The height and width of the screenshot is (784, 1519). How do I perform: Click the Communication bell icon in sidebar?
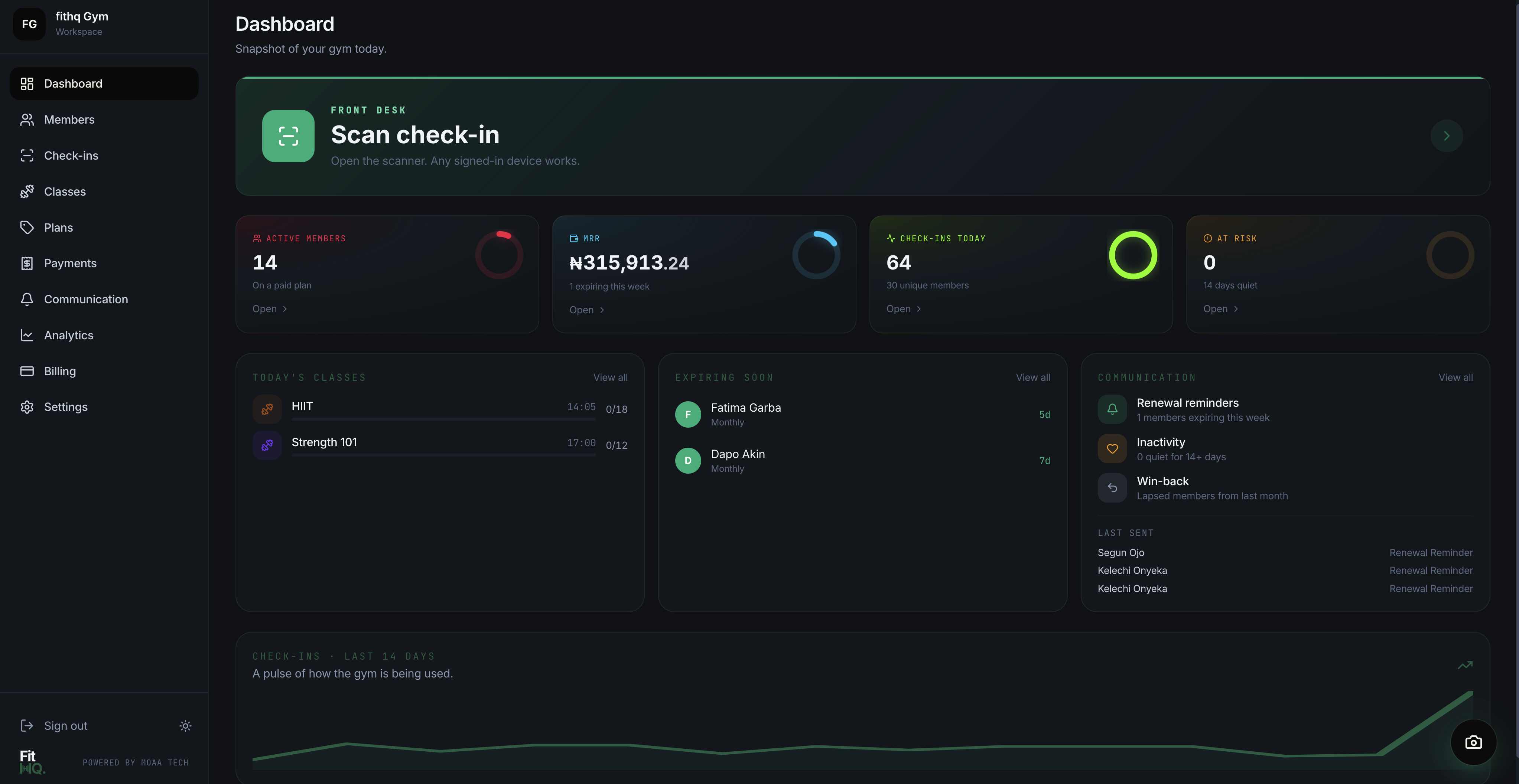(x=26, y=300)
